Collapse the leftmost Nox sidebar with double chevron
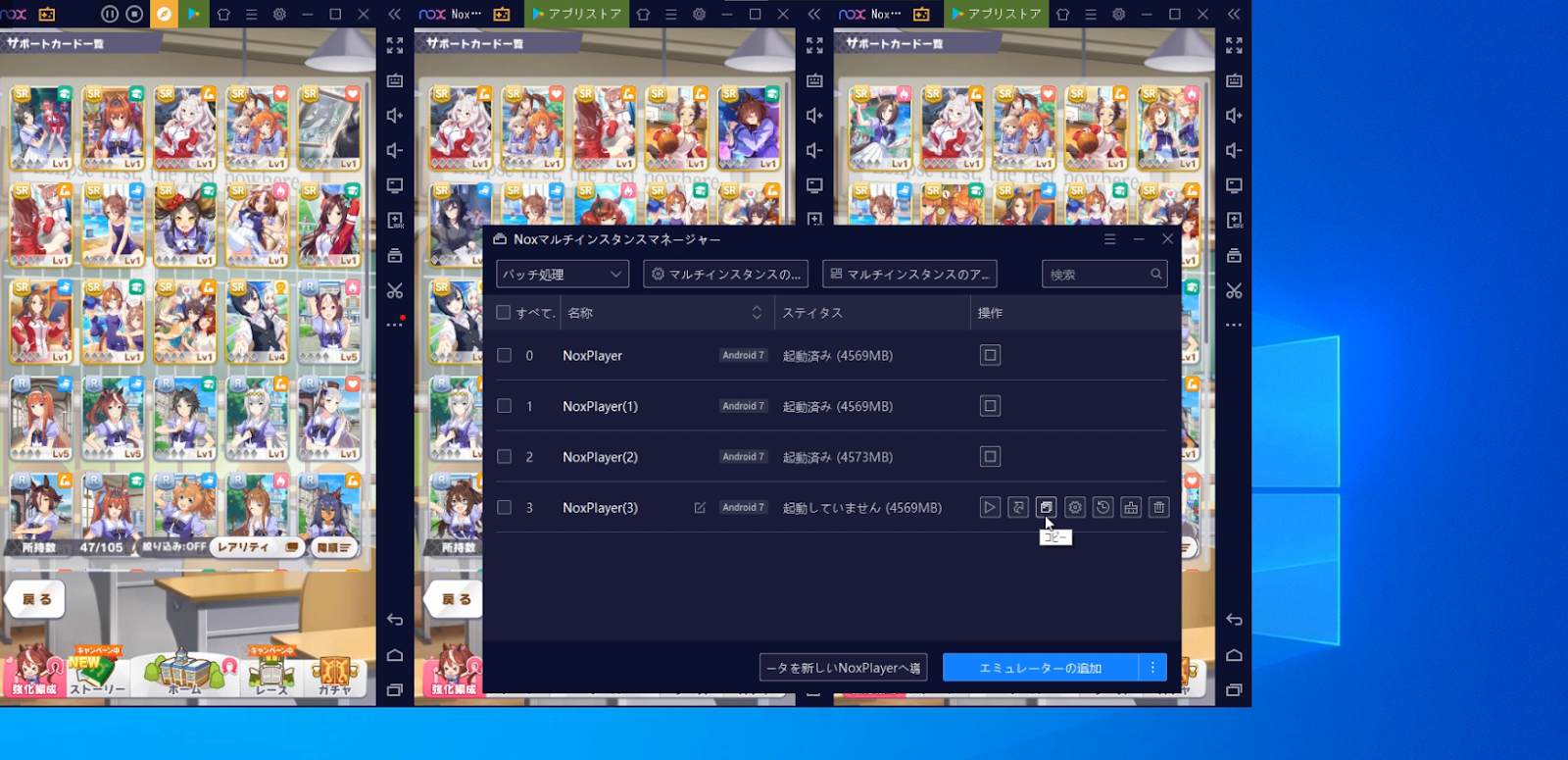The image size is (1568, 760). click(394, 14)
